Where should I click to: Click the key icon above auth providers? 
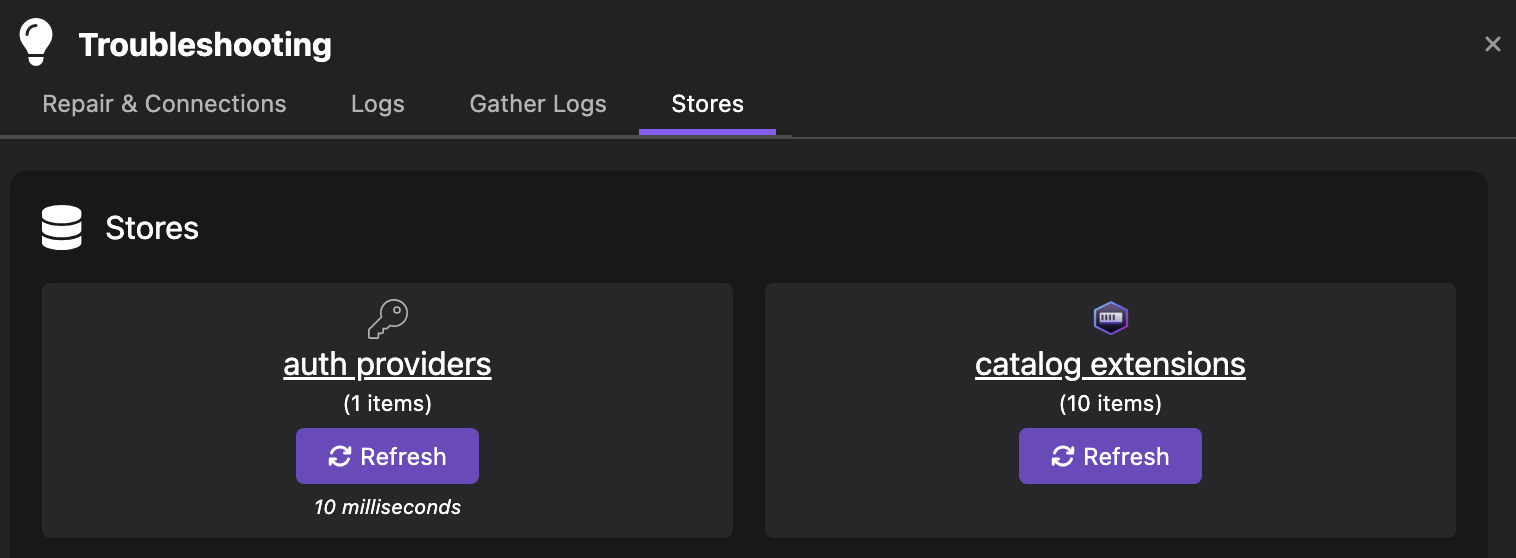click(x=388, y=319)
